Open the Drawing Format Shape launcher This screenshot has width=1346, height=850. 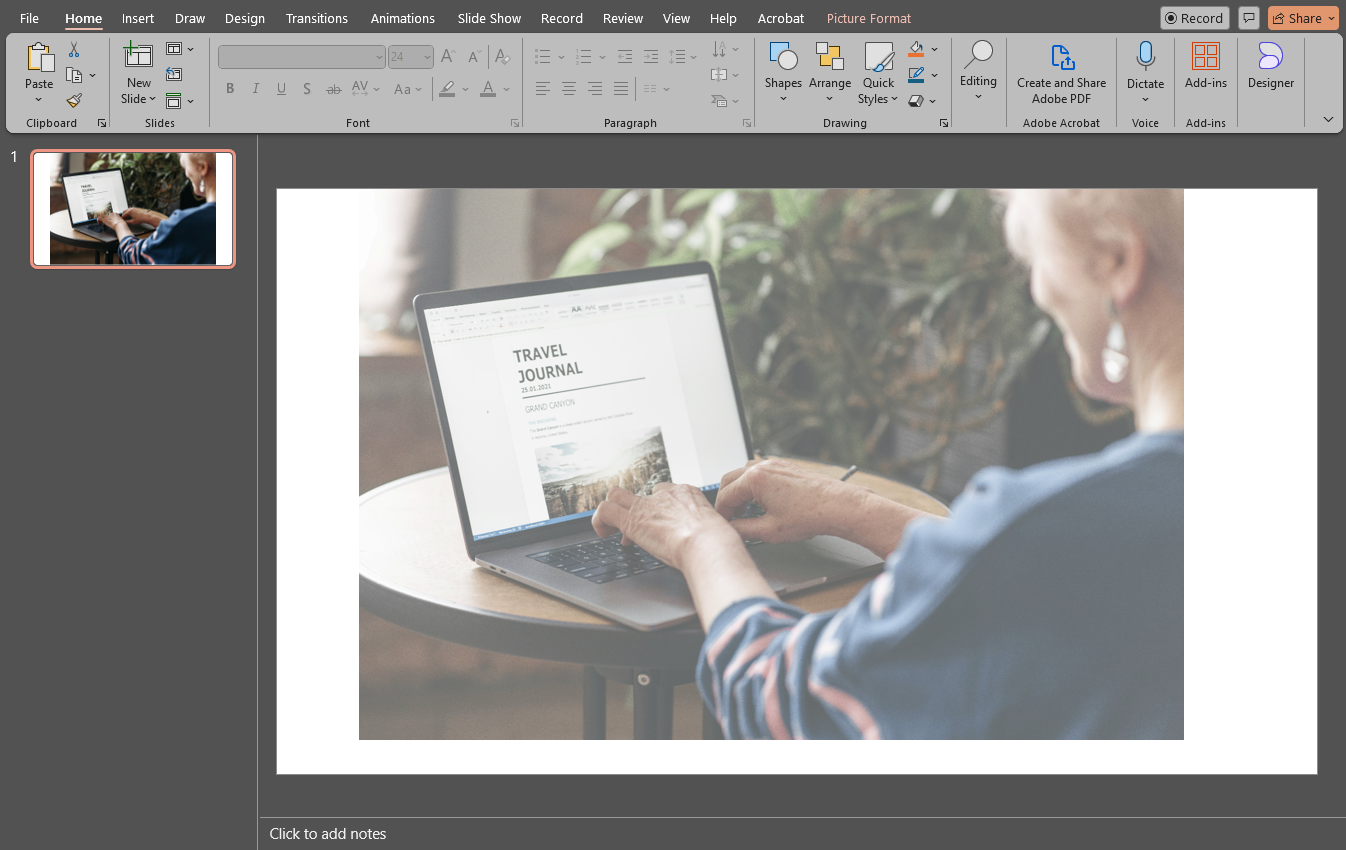(x=944, y=123)
